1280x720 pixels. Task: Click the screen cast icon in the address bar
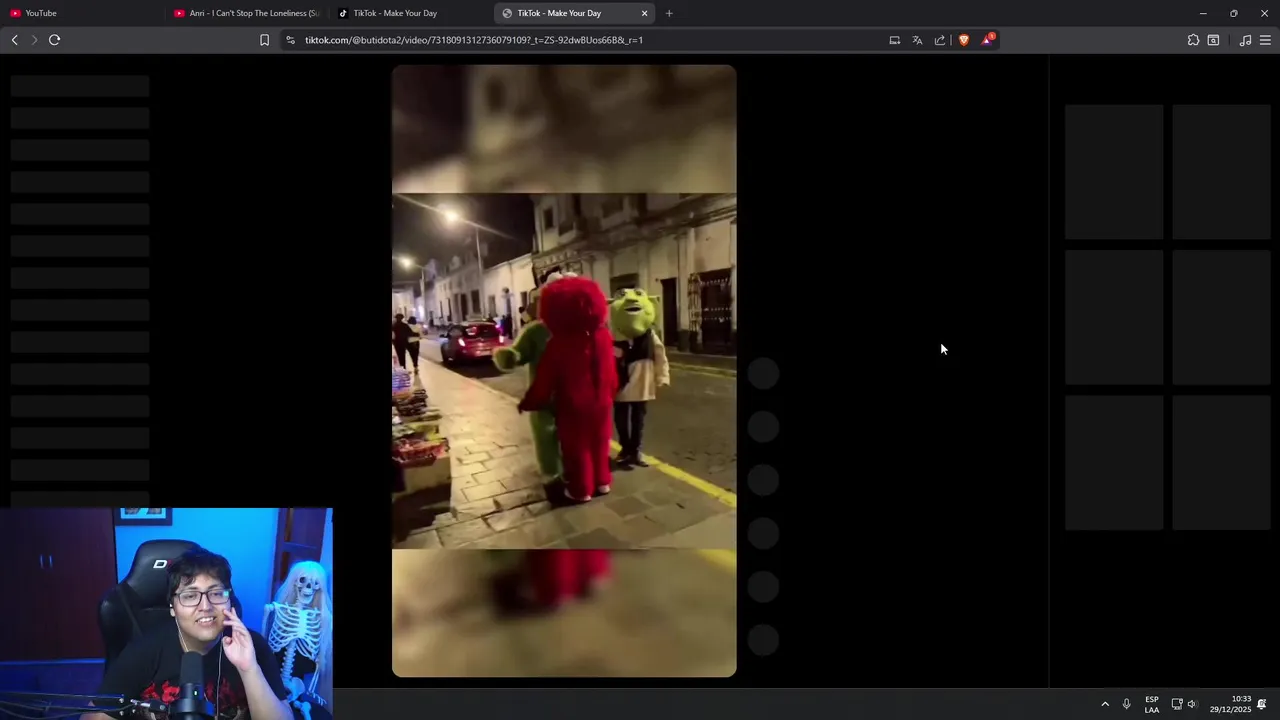click(894, 40)
